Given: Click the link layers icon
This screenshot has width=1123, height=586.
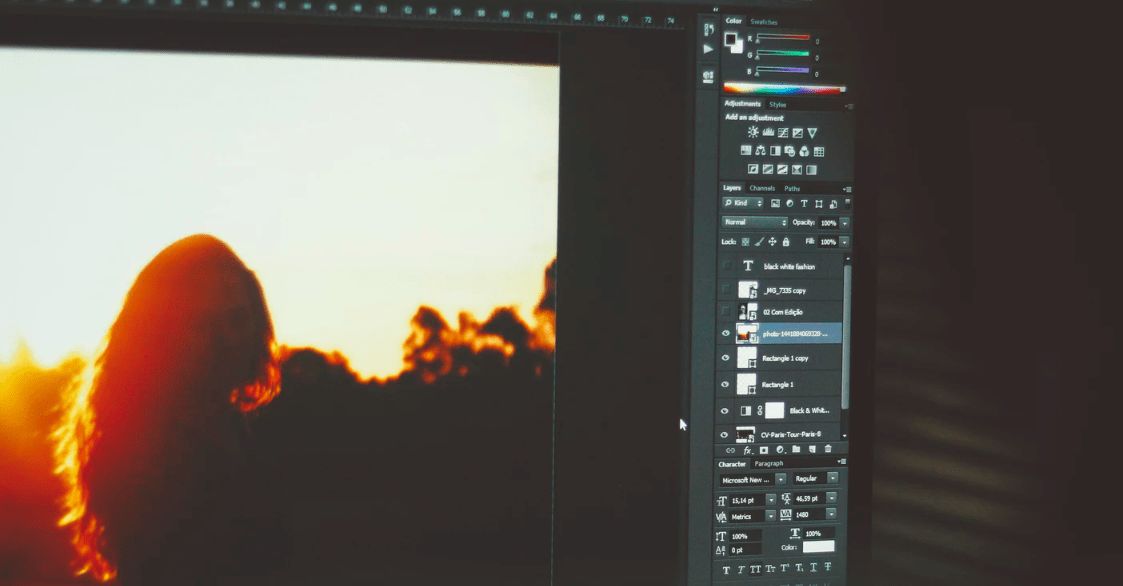Looking at the screenshot, I should pos(731,451).
